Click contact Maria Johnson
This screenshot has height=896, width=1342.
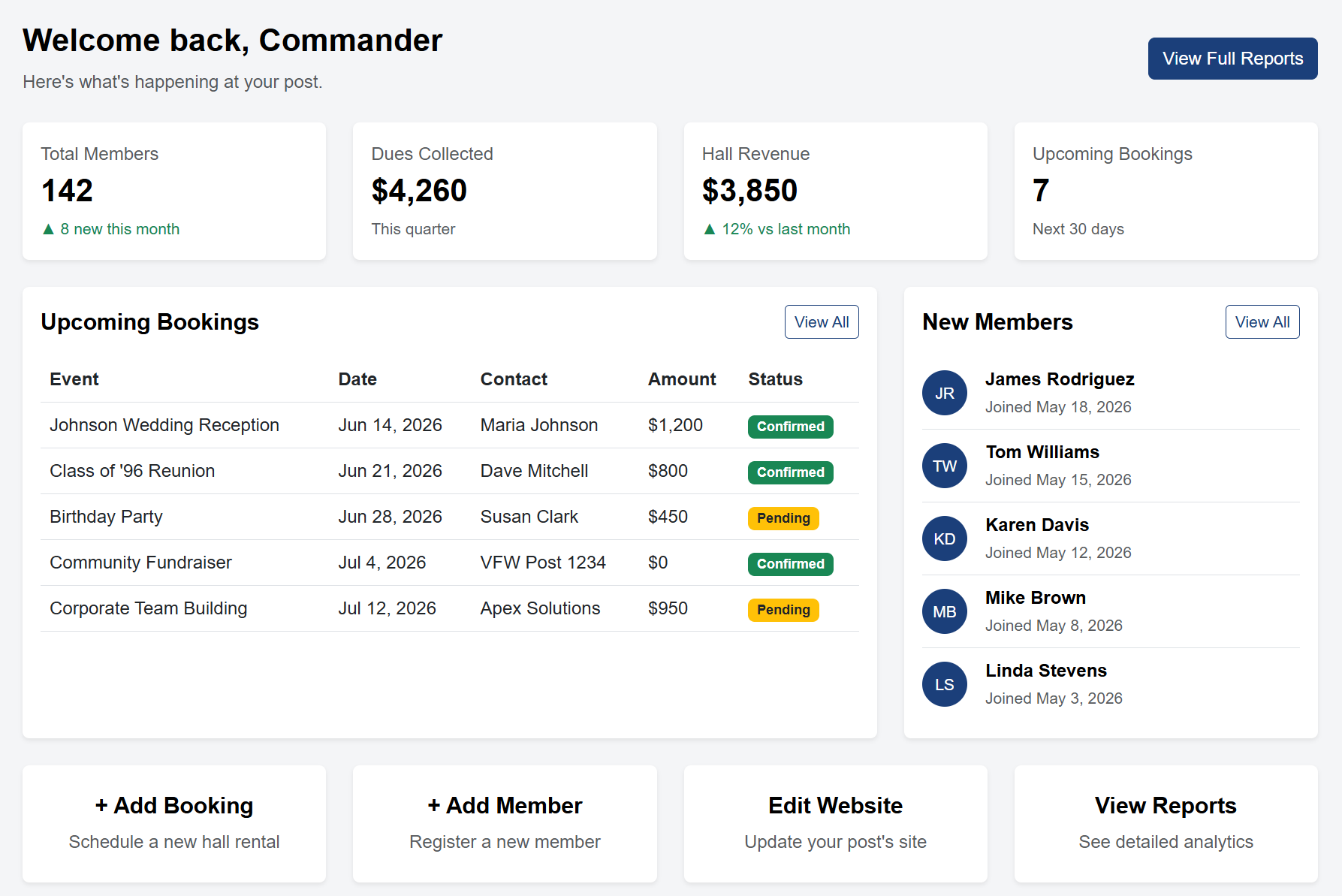(539, 425)
